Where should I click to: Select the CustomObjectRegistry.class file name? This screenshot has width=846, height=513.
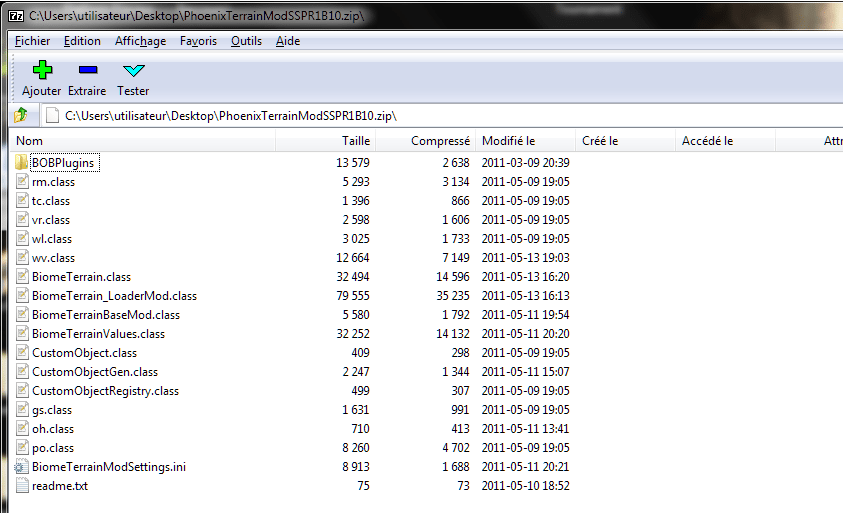105,391
